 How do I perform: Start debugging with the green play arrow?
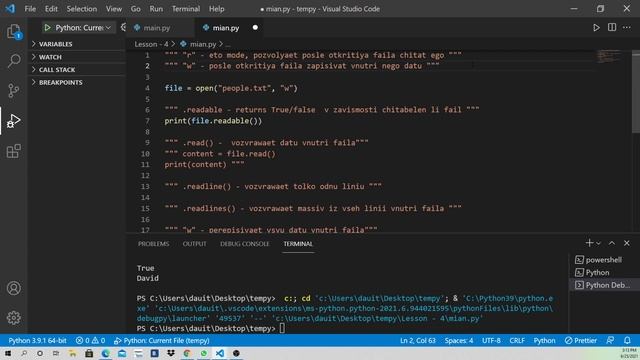pyautogui.click(x=47, y=28)
